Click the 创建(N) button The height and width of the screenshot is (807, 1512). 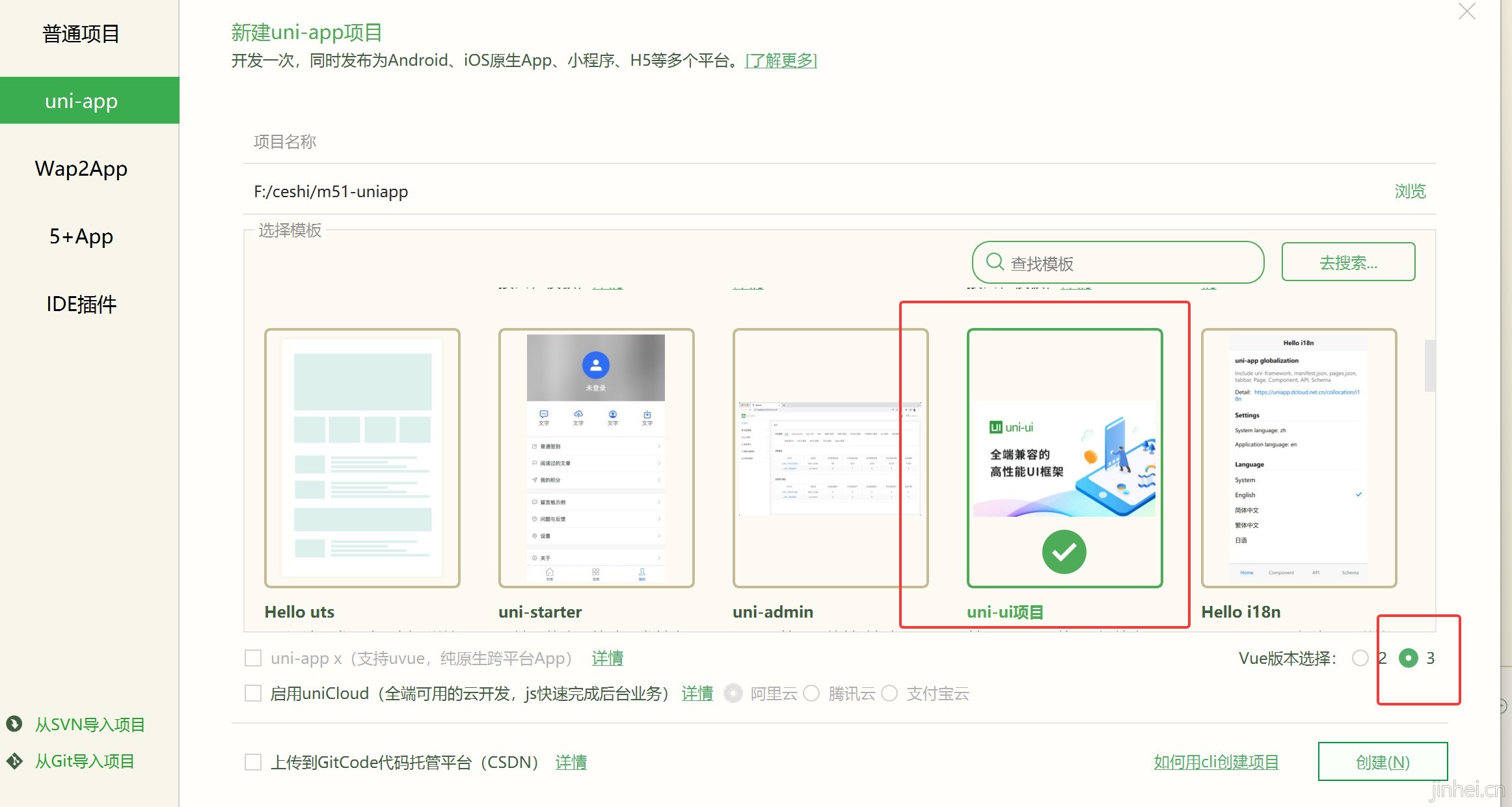[x=1383, y=761]
